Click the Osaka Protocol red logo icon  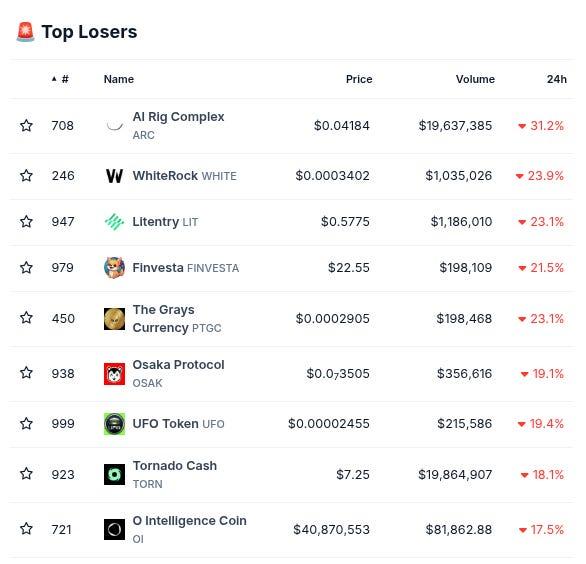tap(114, 374)
